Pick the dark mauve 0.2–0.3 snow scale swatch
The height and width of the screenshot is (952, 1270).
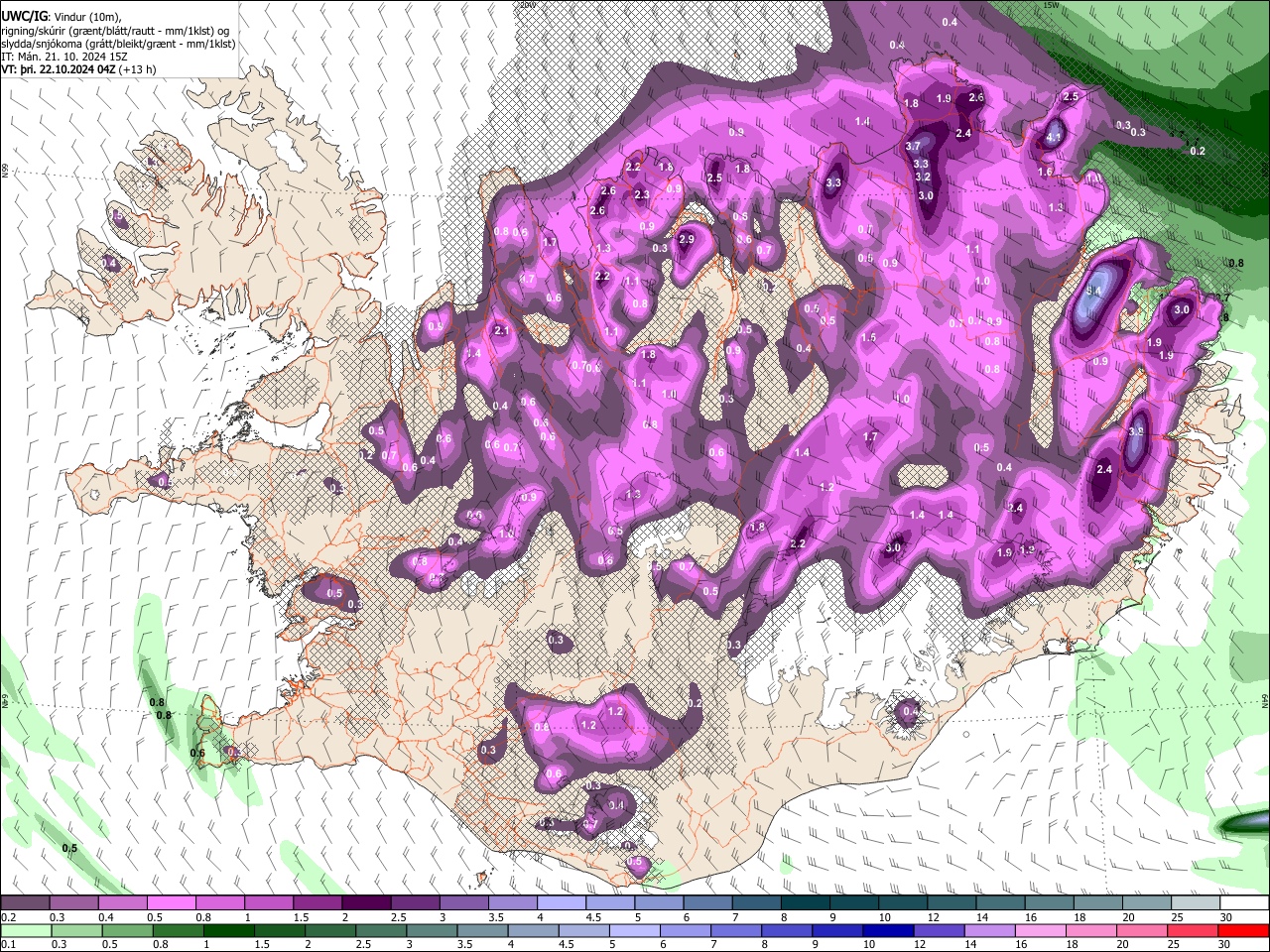(26, 903)
